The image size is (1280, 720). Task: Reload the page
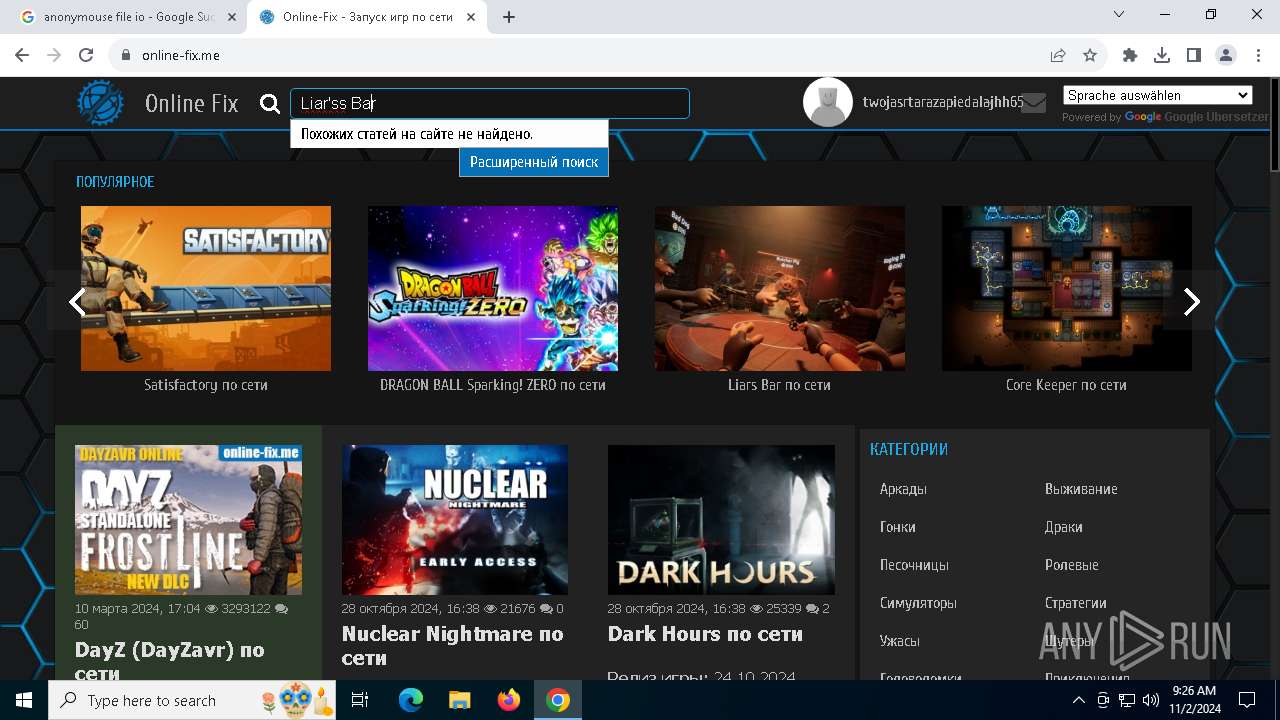pyautogui.click(x=86, y=55)
